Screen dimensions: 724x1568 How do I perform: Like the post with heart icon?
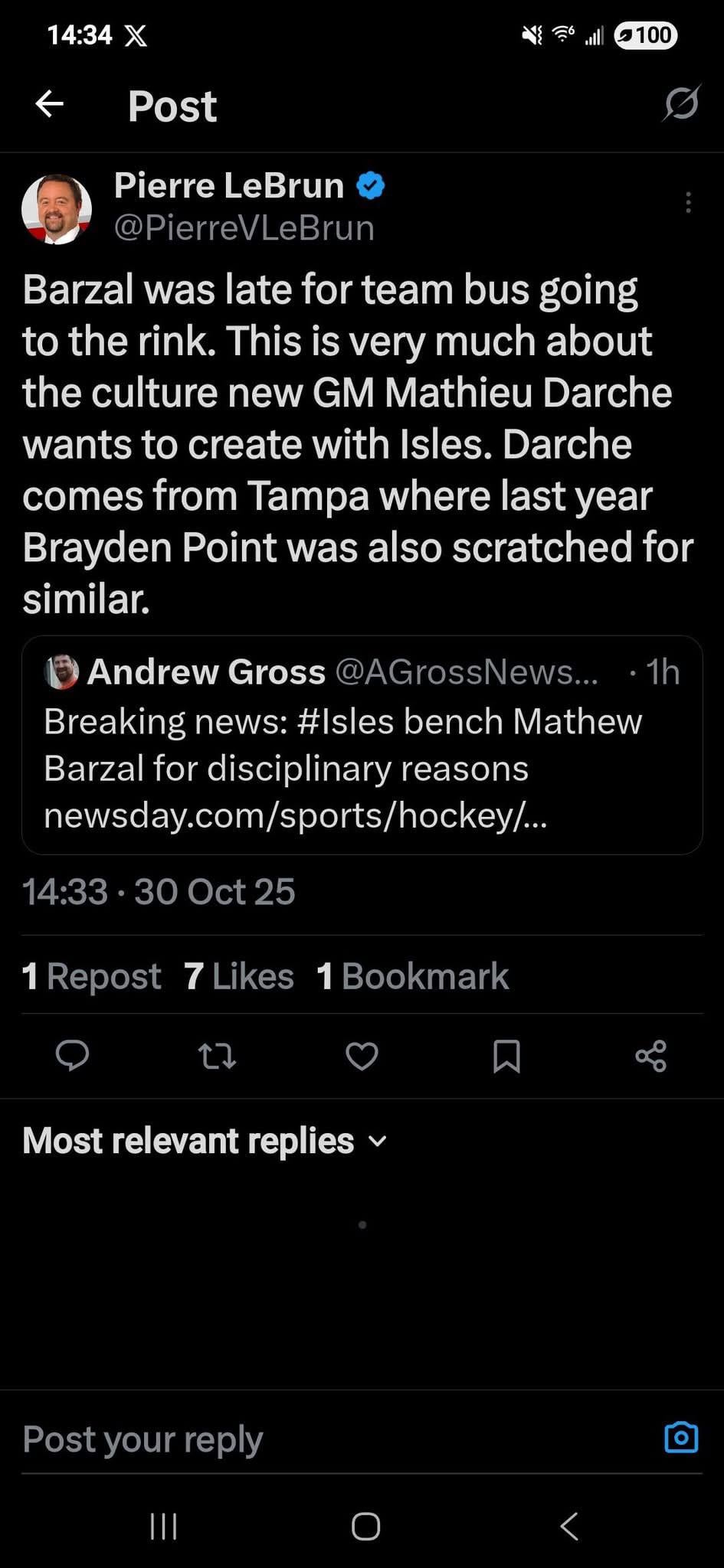(x=362, y=1057)
